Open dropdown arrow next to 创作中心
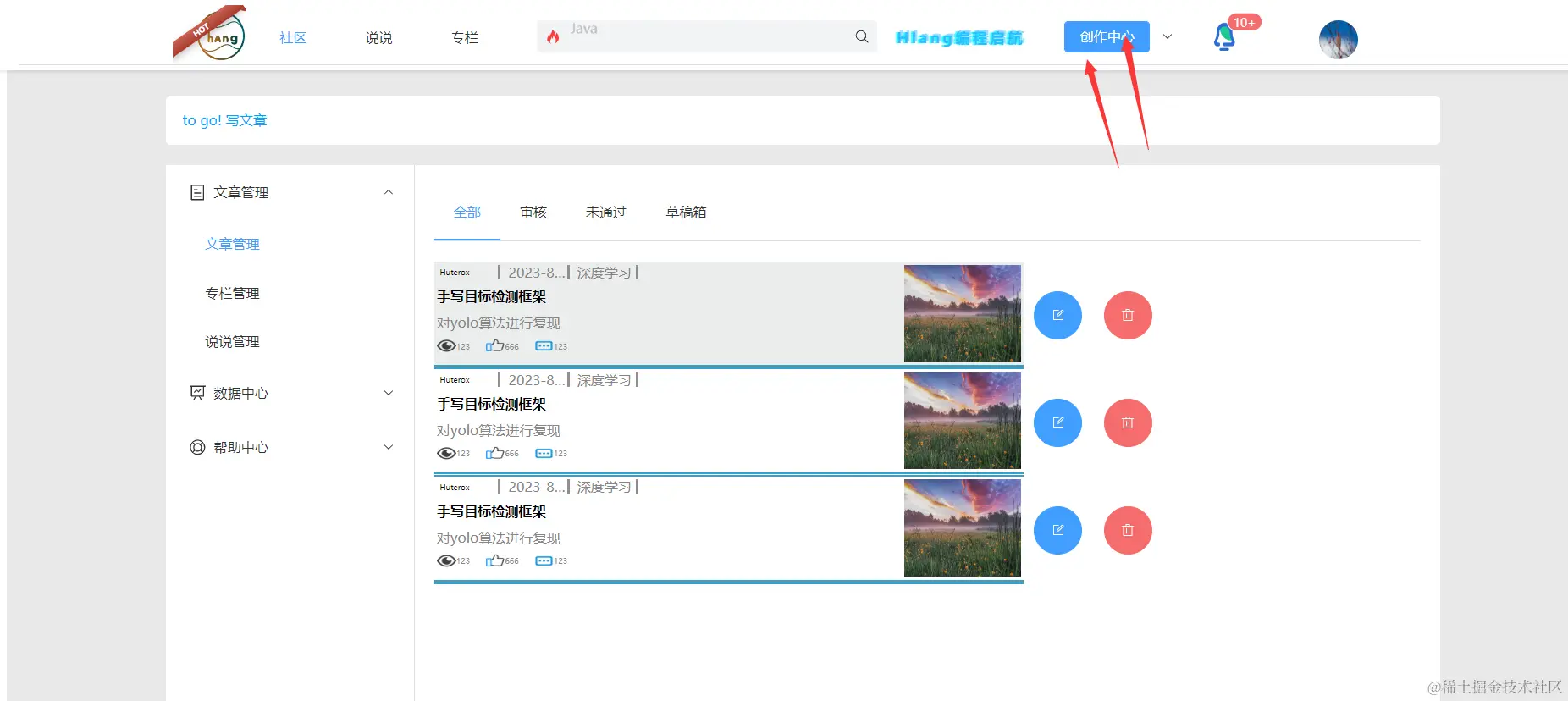1568x701 pixels. 1168,36
